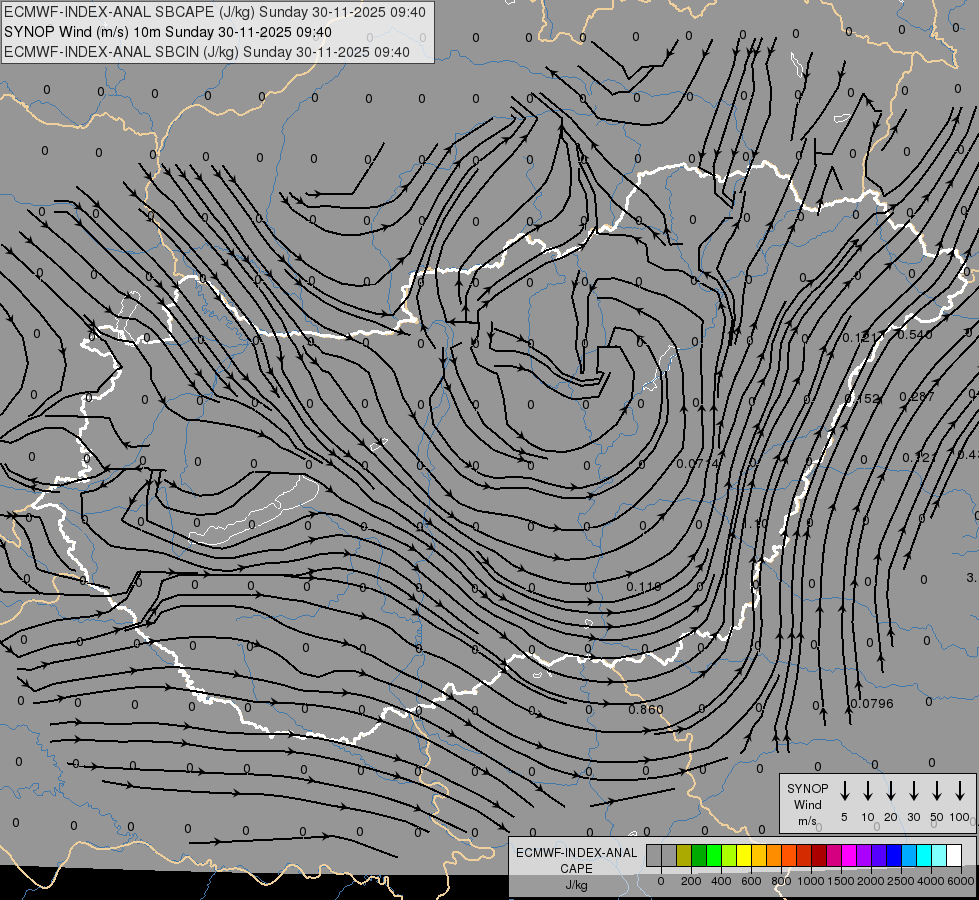The width and height of the screenshot is (979, 900).
Task: Click the 10 m/s wind arrow in legend
Action: [x=867, y=791]
